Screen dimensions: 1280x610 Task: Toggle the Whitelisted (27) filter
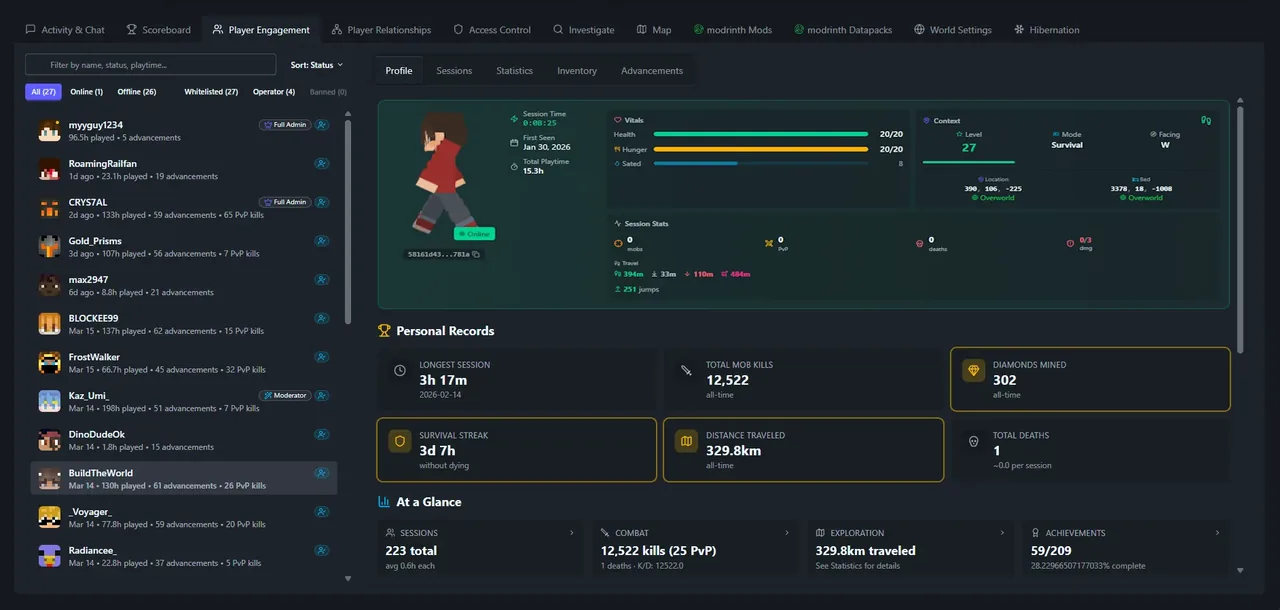click(x=211, y=91)
